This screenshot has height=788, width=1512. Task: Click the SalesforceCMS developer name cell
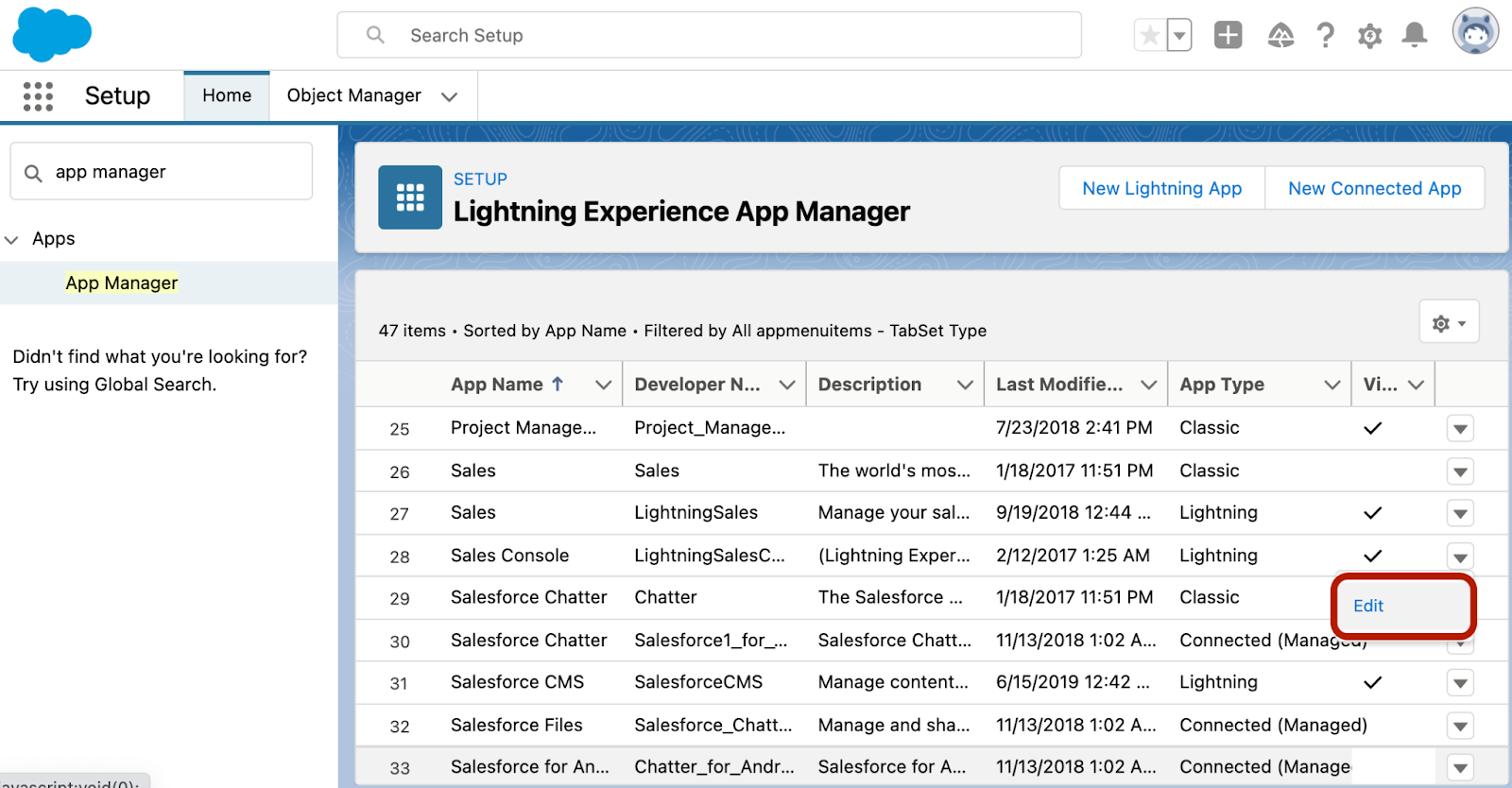coord(698,682)
